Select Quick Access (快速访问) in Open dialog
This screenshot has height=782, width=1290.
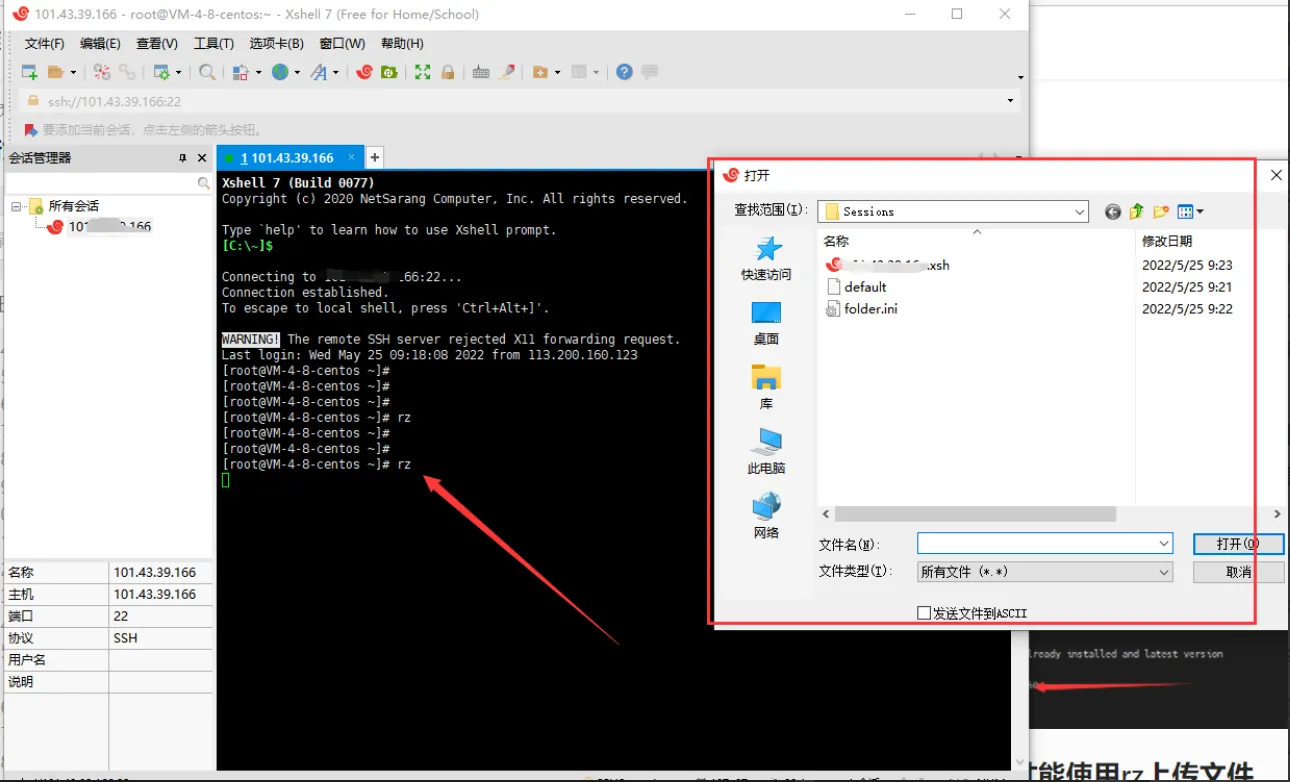[767, 258]
